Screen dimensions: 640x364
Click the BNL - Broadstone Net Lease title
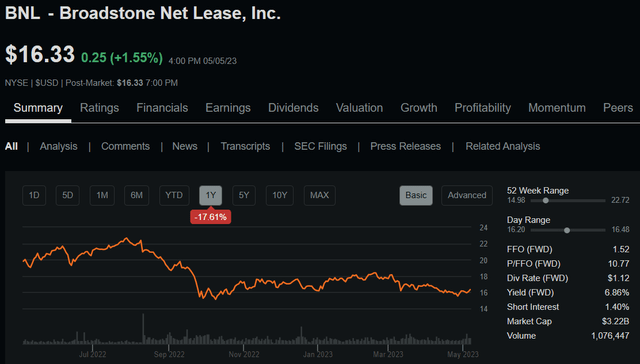coord(143,13)
